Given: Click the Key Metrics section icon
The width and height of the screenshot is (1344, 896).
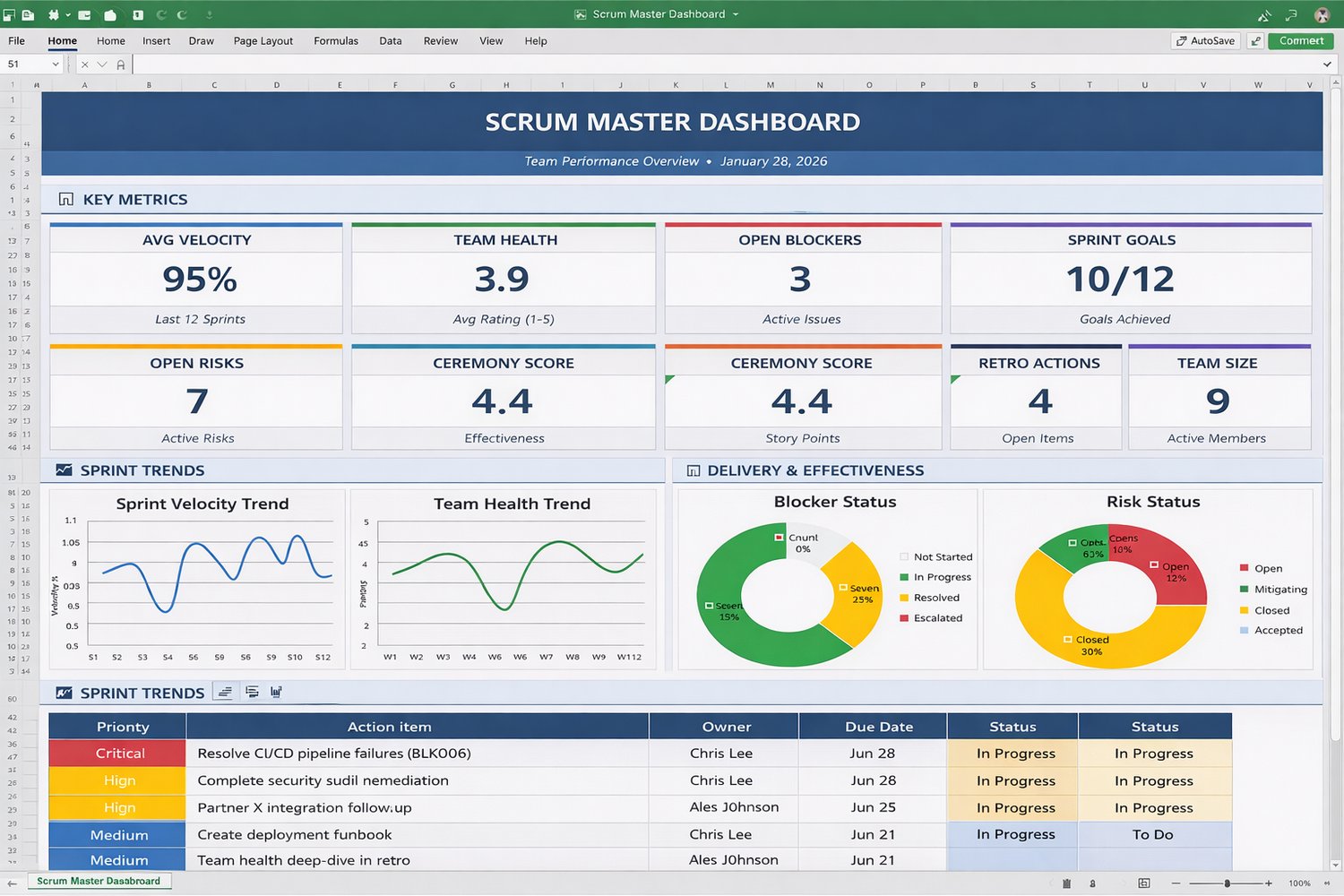Looking at the screenshot, I should 66,199.
